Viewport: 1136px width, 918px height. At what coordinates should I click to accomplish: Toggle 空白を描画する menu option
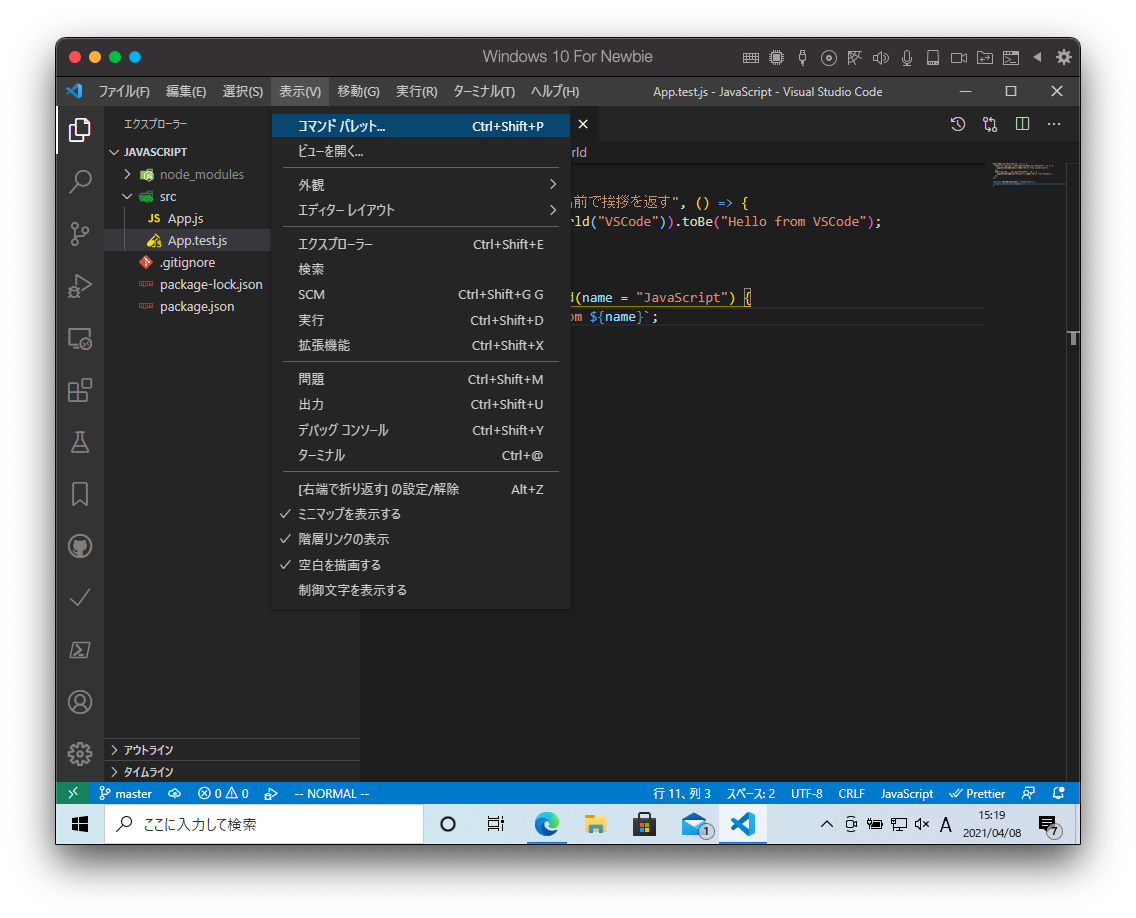coord(339,565)
